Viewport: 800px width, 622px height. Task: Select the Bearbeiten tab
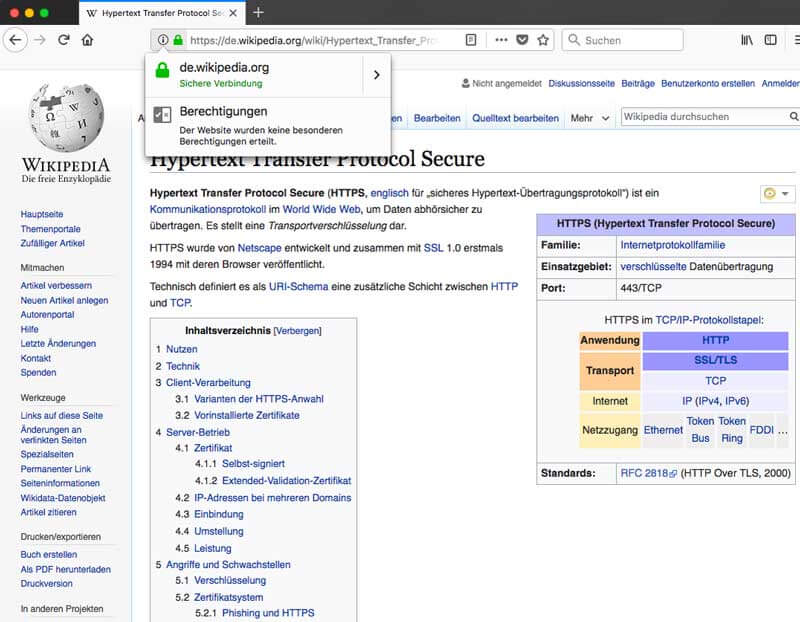pyautogui.click(x=437, y=118)
